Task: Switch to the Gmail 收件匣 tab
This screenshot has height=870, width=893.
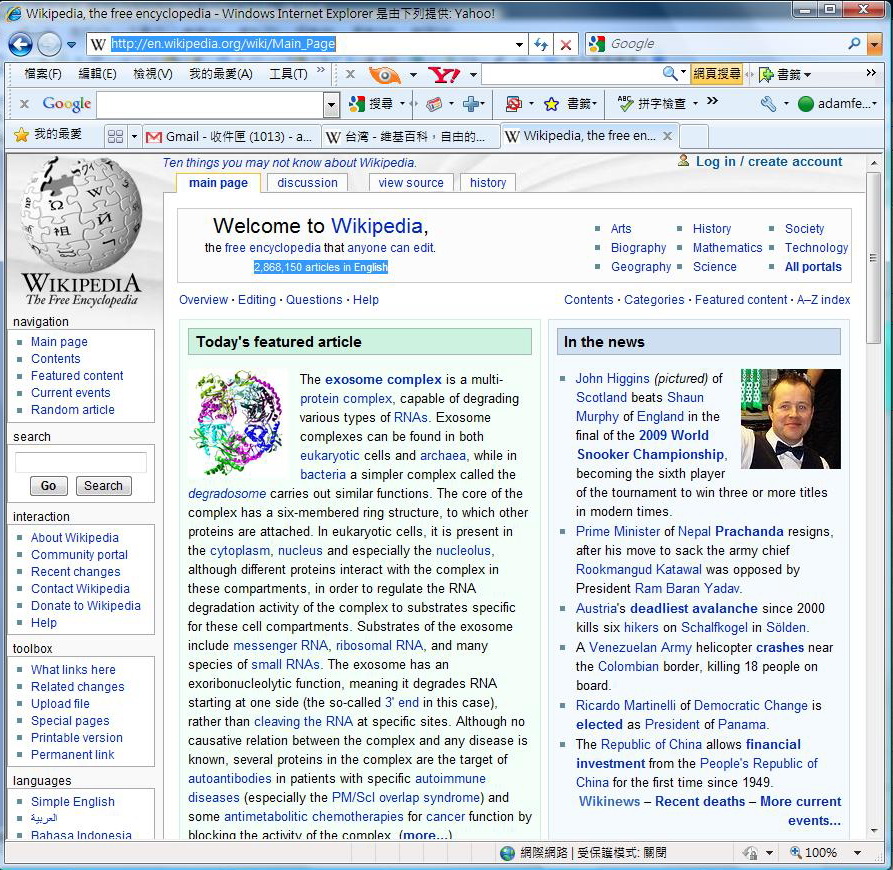Action: coord(231,137)
